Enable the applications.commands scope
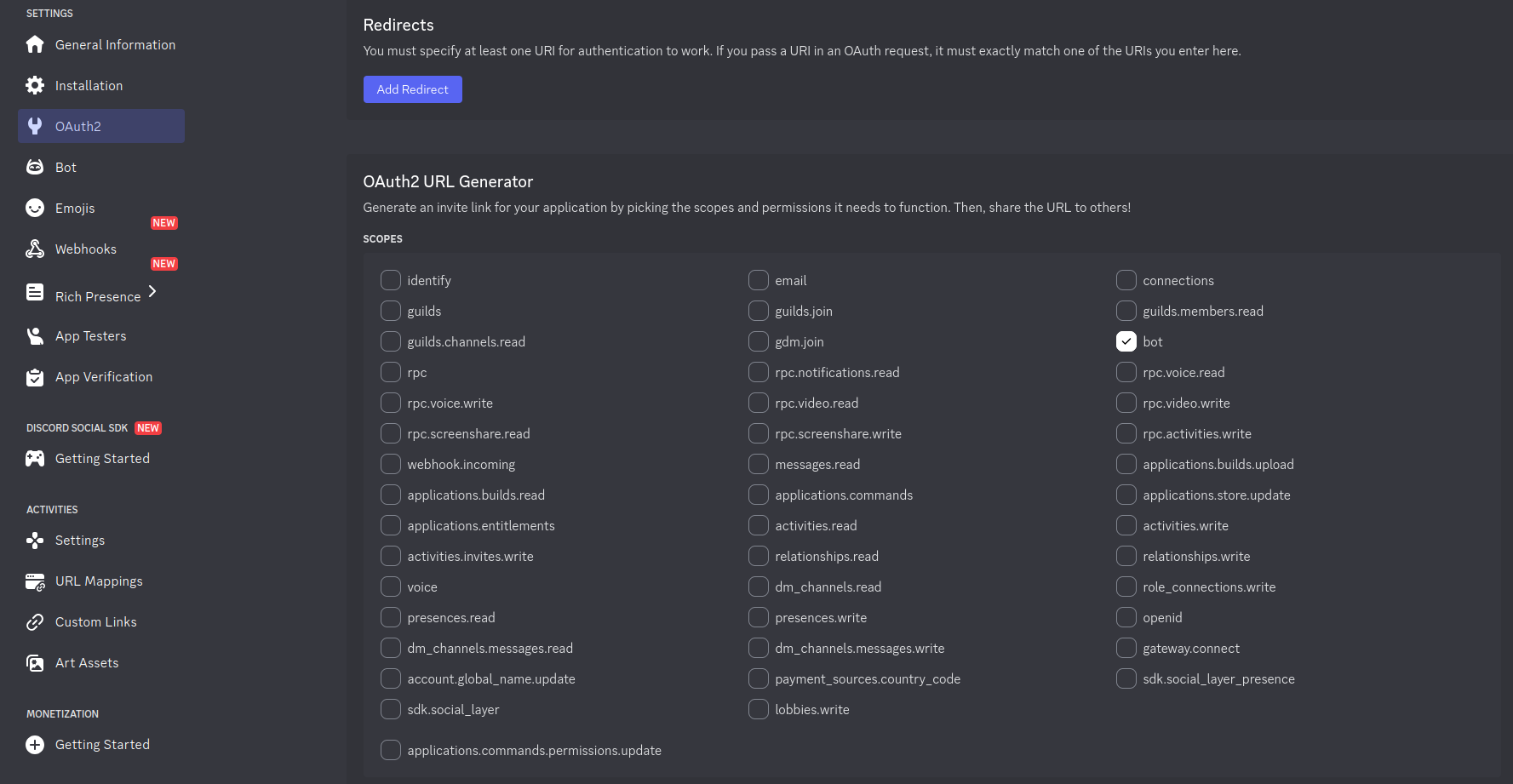The width and height of the screenshot is (1513, 784). point(759,495)
